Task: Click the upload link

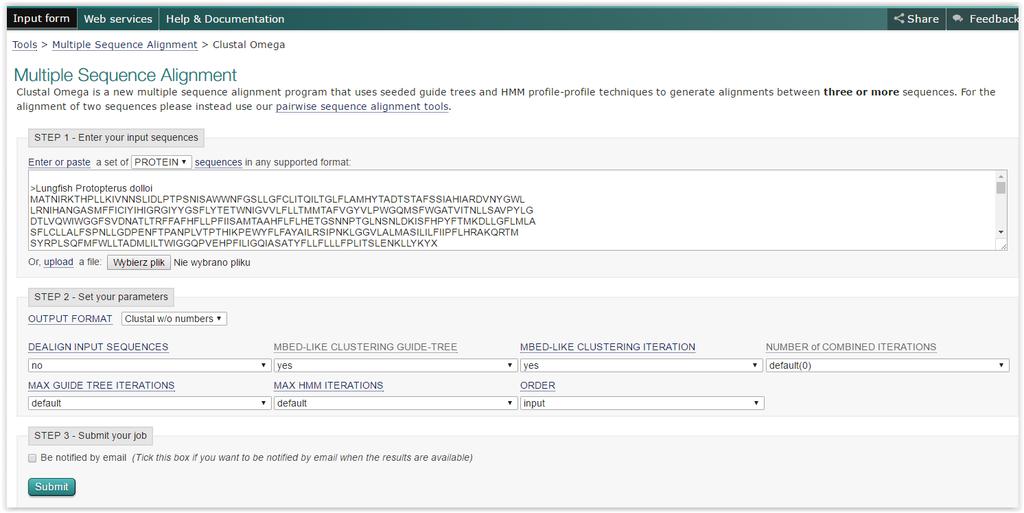Action: [58, 262]
